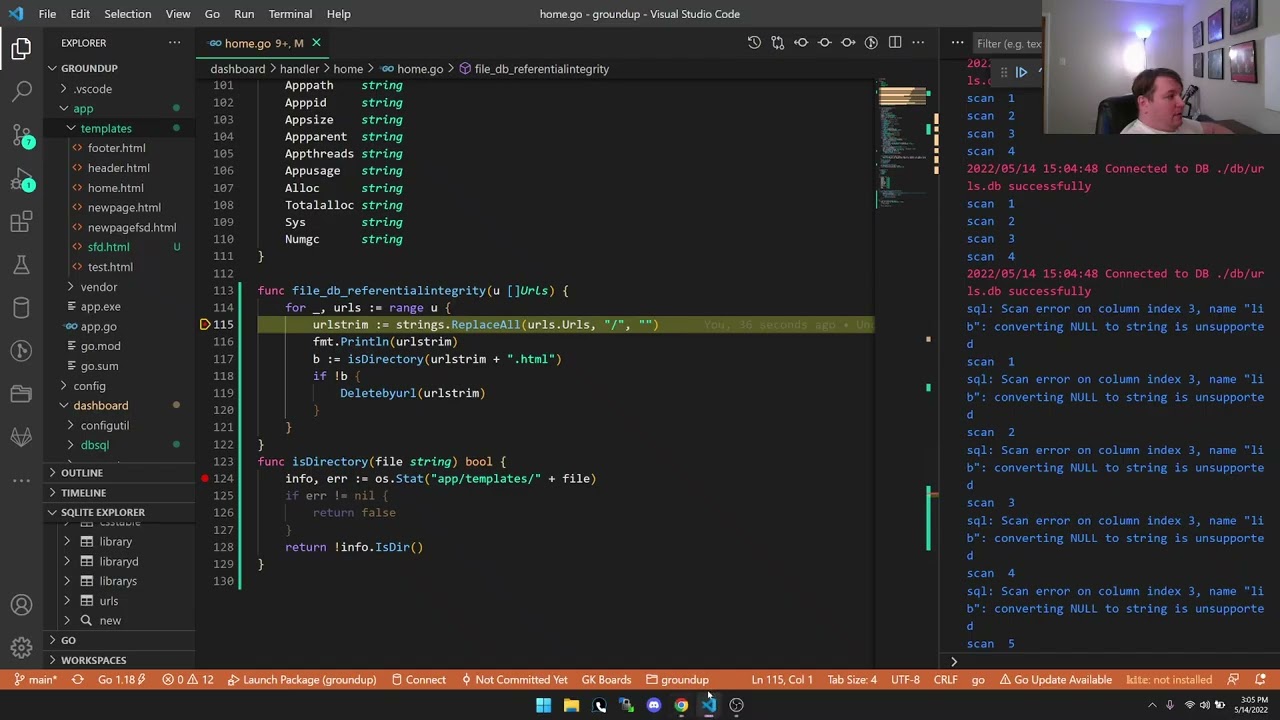
Task: Open the Terminal menu
Action: click(x=290, y=14)
